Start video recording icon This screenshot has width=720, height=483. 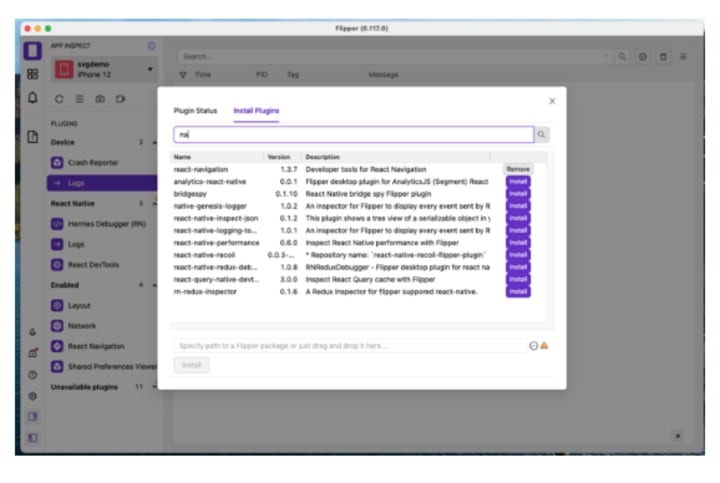[x=120, y=99]
